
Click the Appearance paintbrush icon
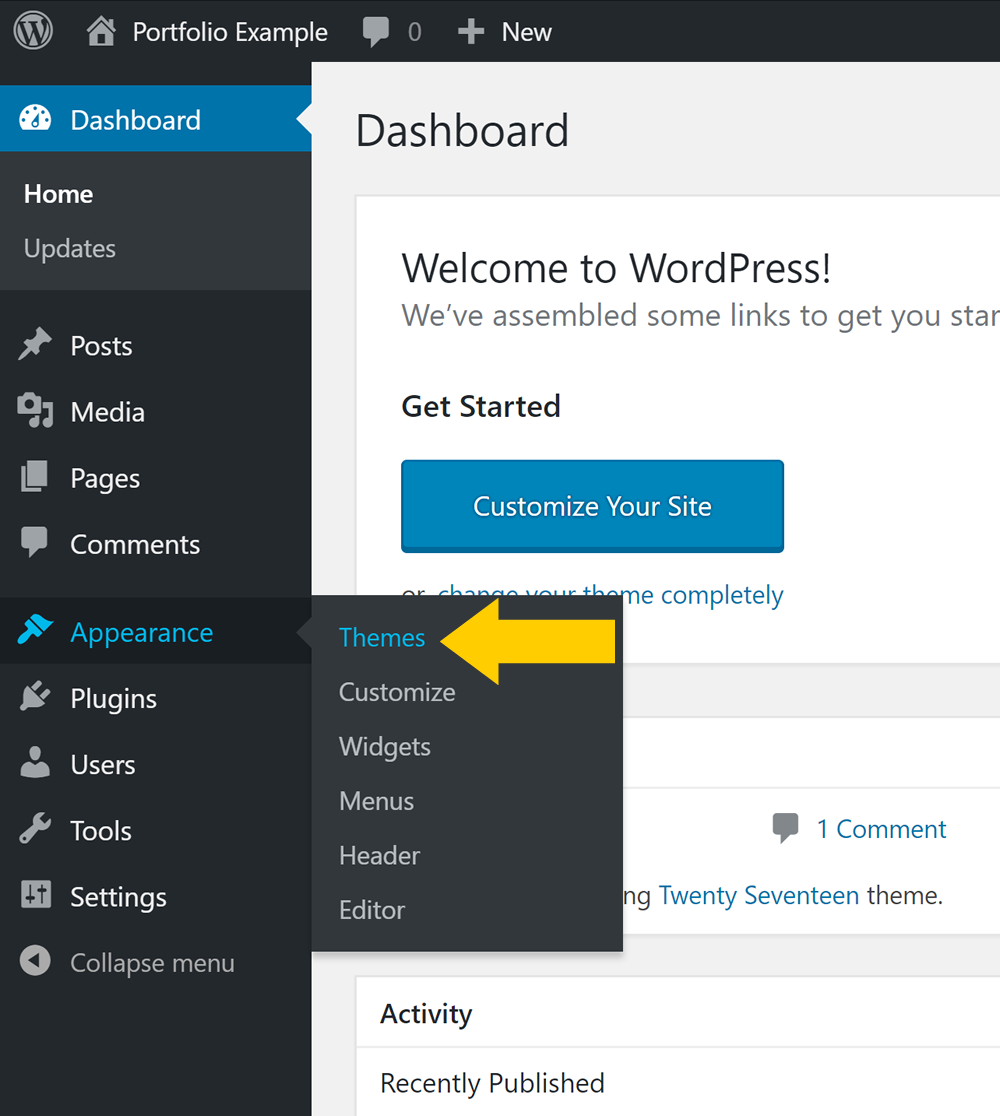(x=35, y=630)
